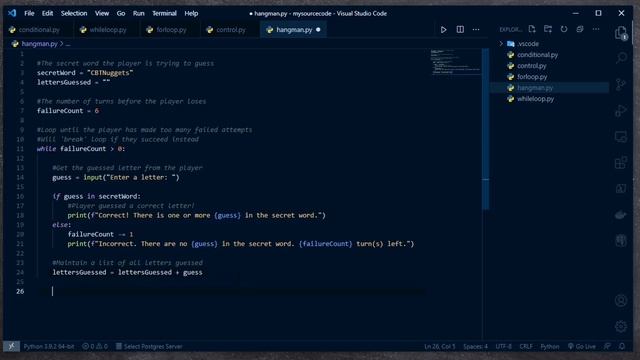Open the notifications bell in status bar
Viewport: 640px width, 360px height.
[622, 346]
